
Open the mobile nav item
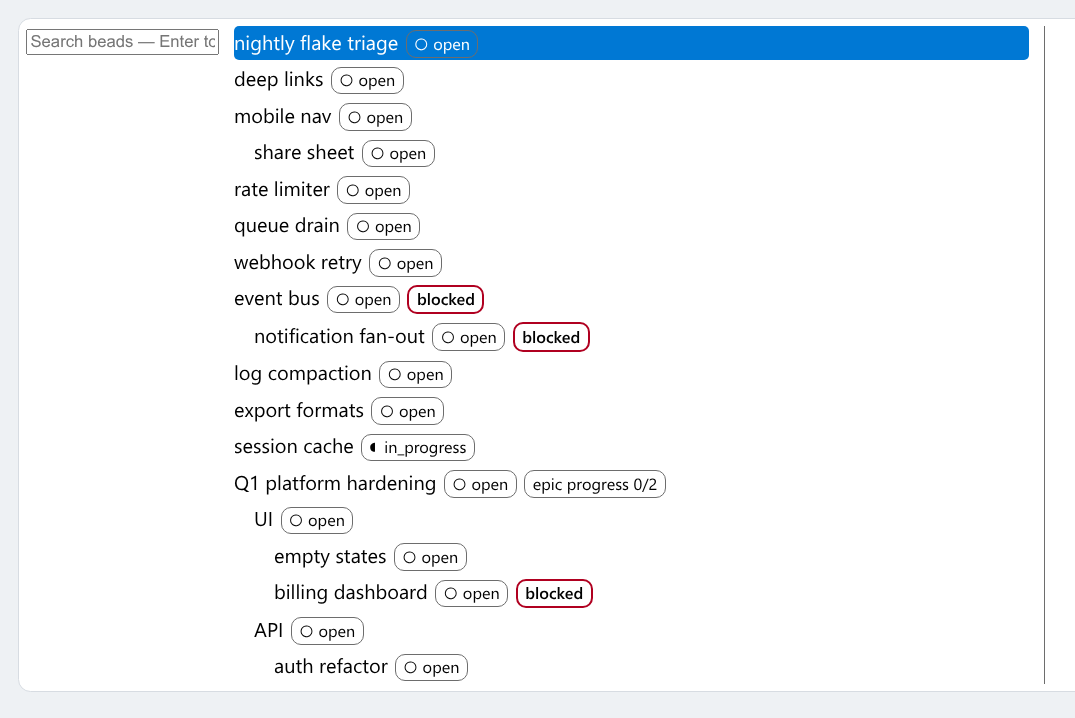pos(631,117)
